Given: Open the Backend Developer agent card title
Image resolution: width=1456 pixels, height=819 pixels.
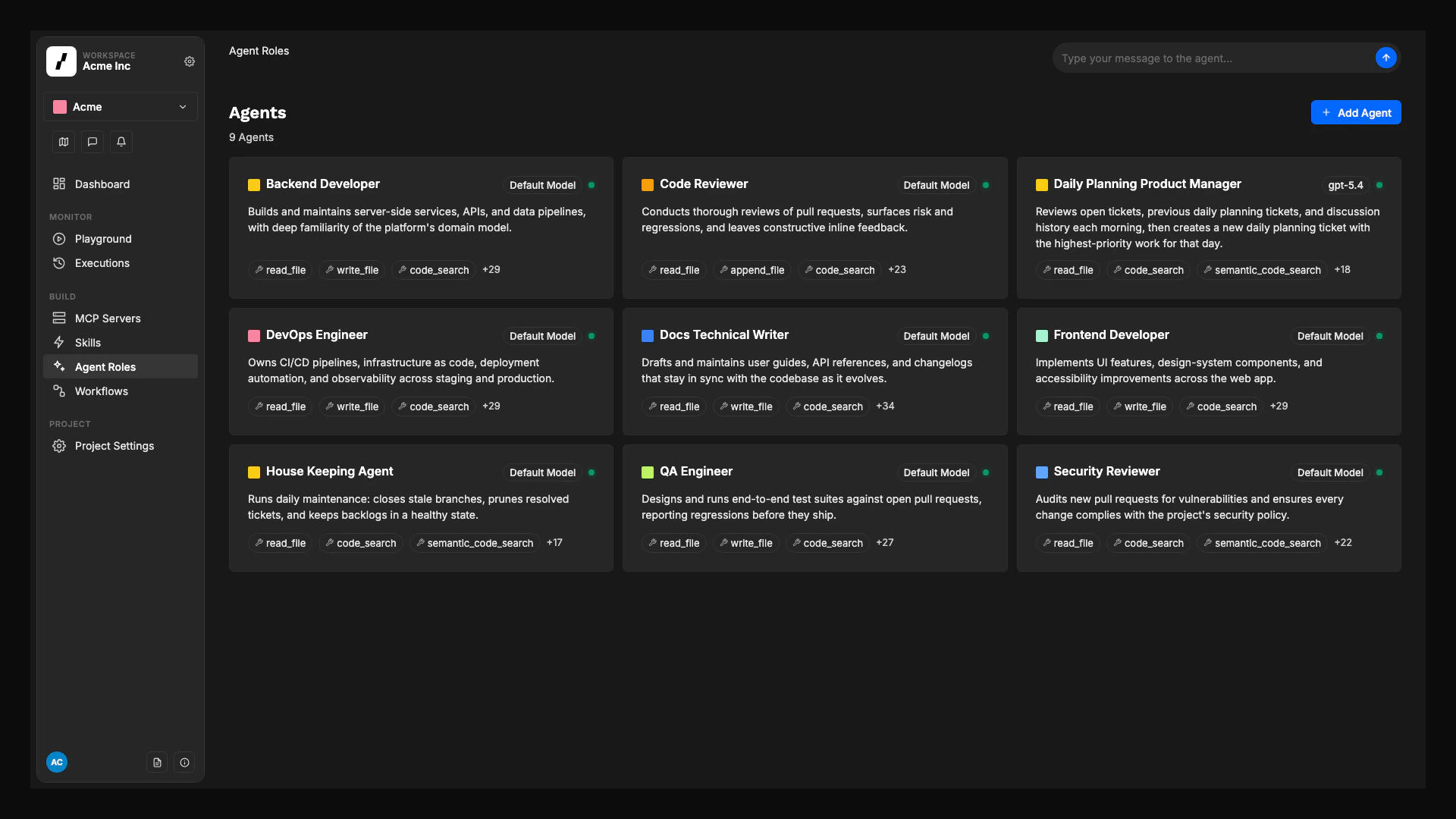Looking at the screenshot, I should point(322,184).
